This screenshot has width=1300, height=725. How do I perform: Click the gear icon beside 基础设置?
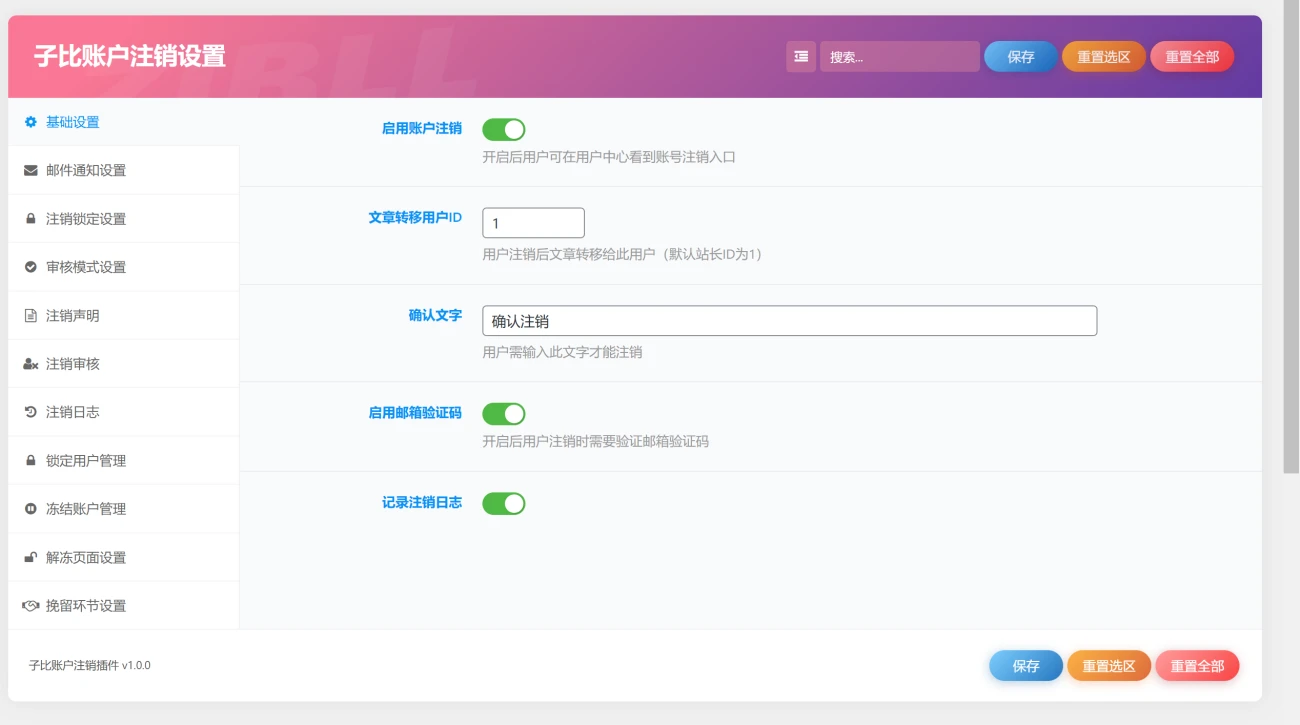pos(30,121)
